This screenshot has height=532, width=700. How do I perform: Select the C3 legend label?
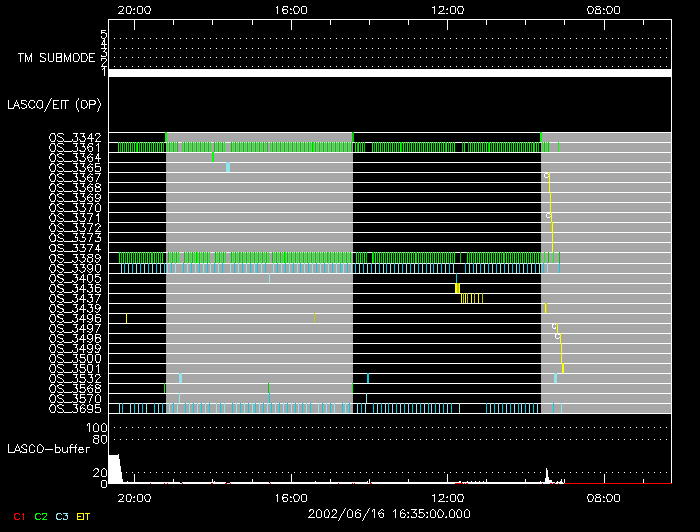point(64,516)
